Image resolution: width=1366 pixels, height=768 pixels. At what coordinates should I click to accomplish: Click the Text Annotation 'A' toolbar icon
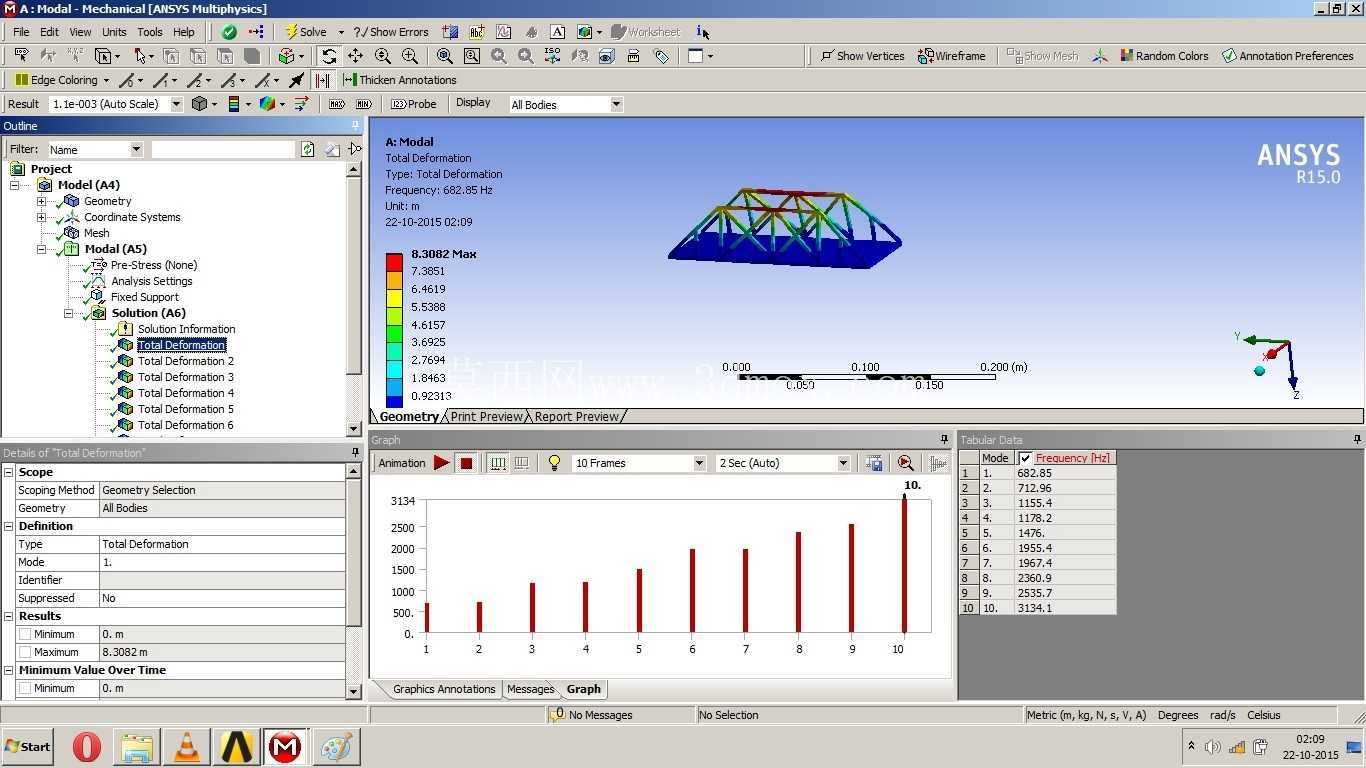point(557,32)
